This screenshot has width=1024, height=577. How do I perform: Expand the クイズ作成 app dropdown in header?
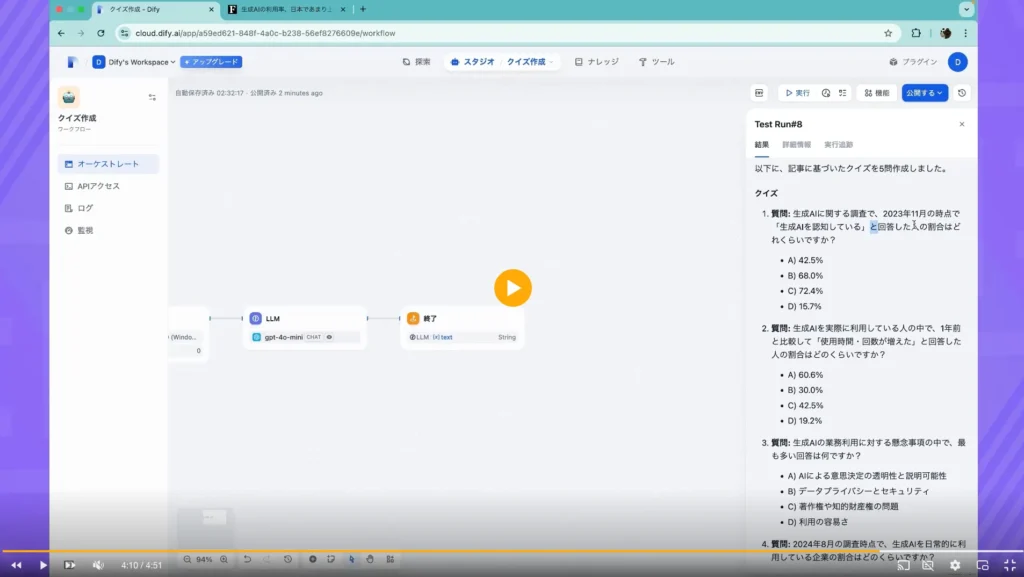[530, 62]
